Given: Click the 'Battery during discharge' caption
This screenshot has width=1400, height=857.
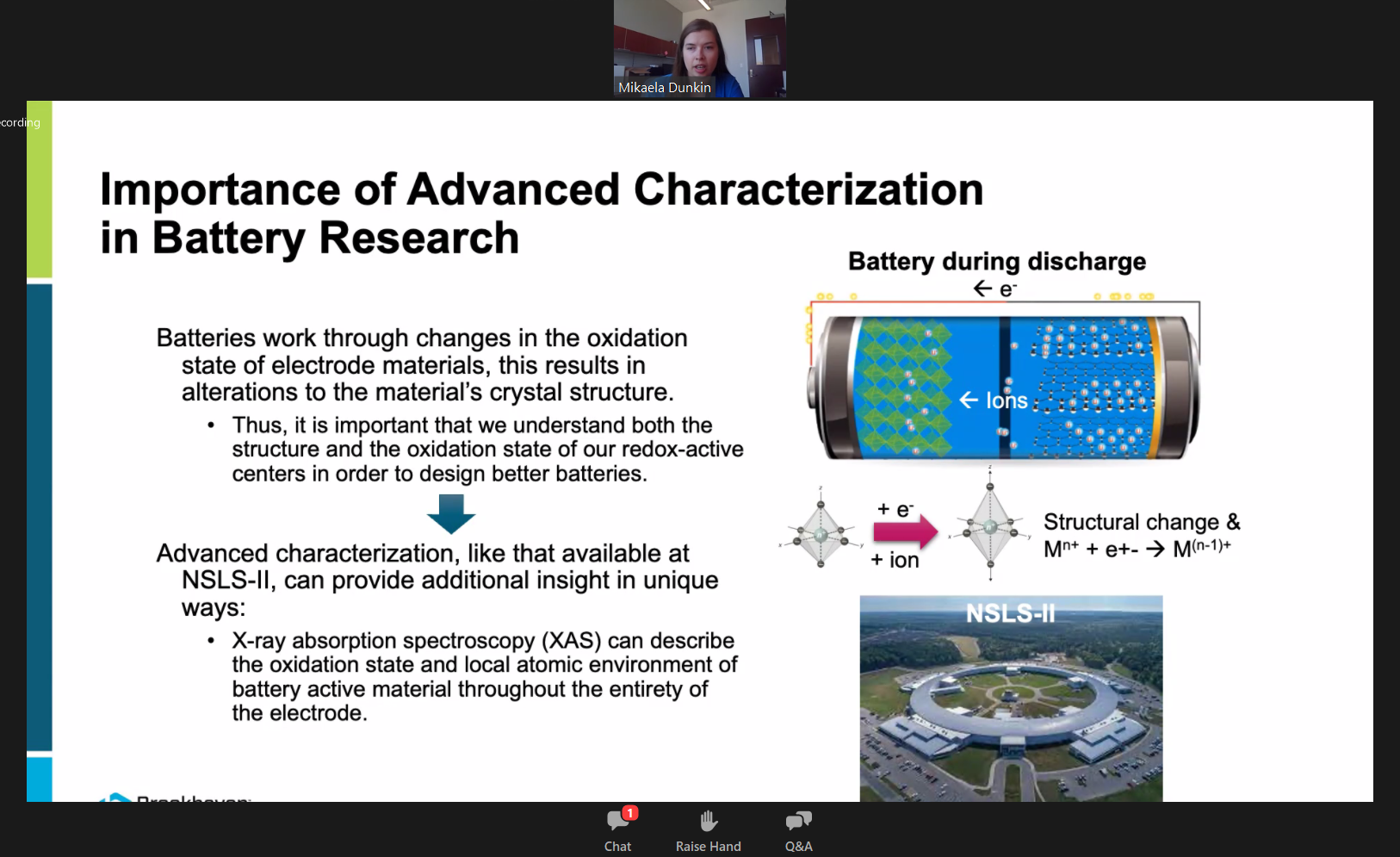Looking at the screenshot, I should tap(996, 261).
